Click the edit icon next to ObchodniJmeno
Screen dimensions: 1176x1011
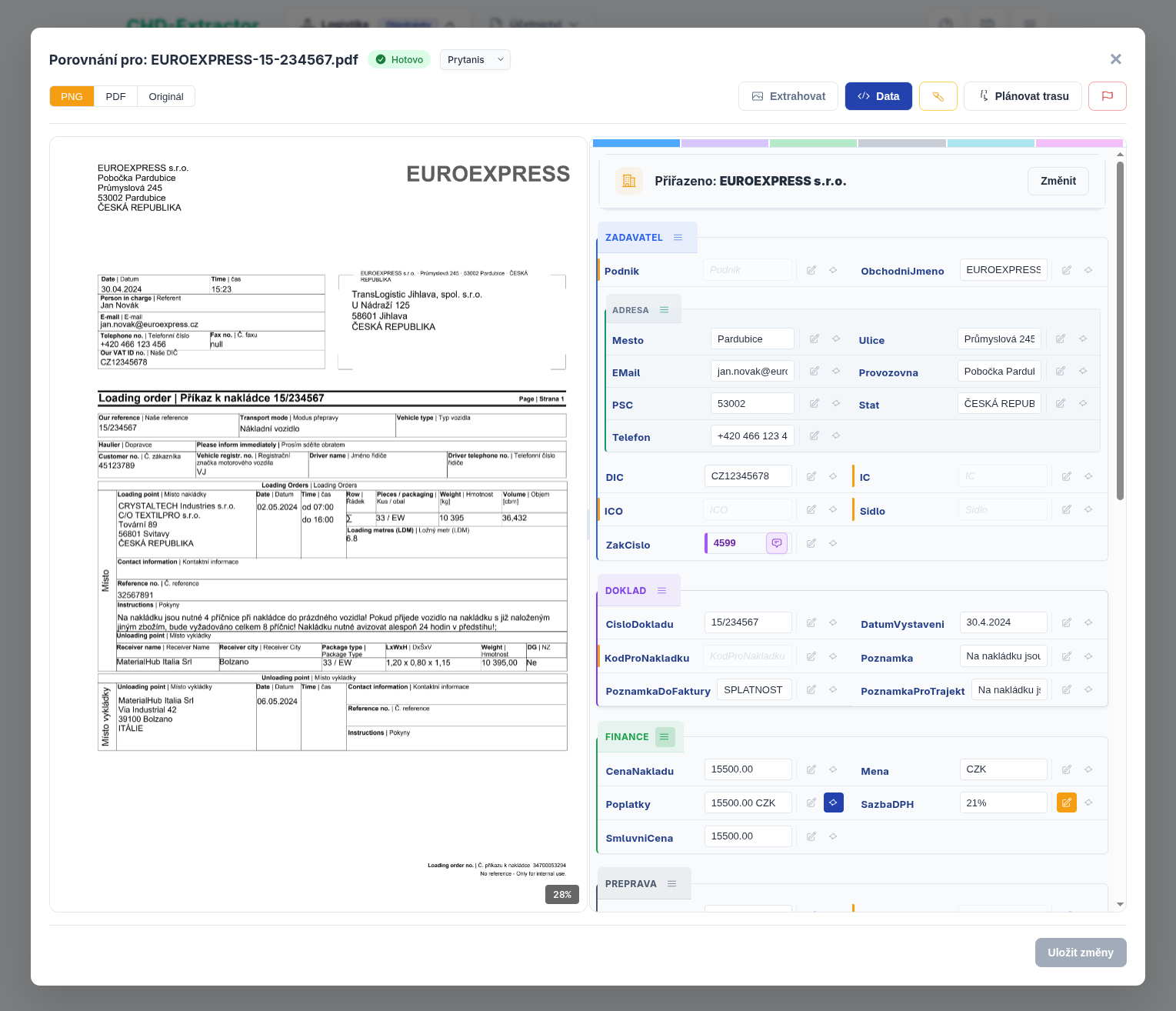click(x=1067, y=270)
